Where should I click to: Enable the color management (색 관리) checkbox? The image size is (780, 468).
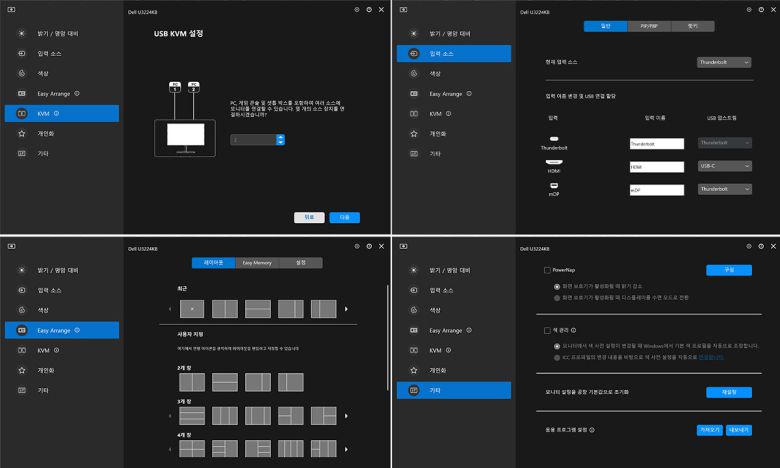click(x=547, y=330)
